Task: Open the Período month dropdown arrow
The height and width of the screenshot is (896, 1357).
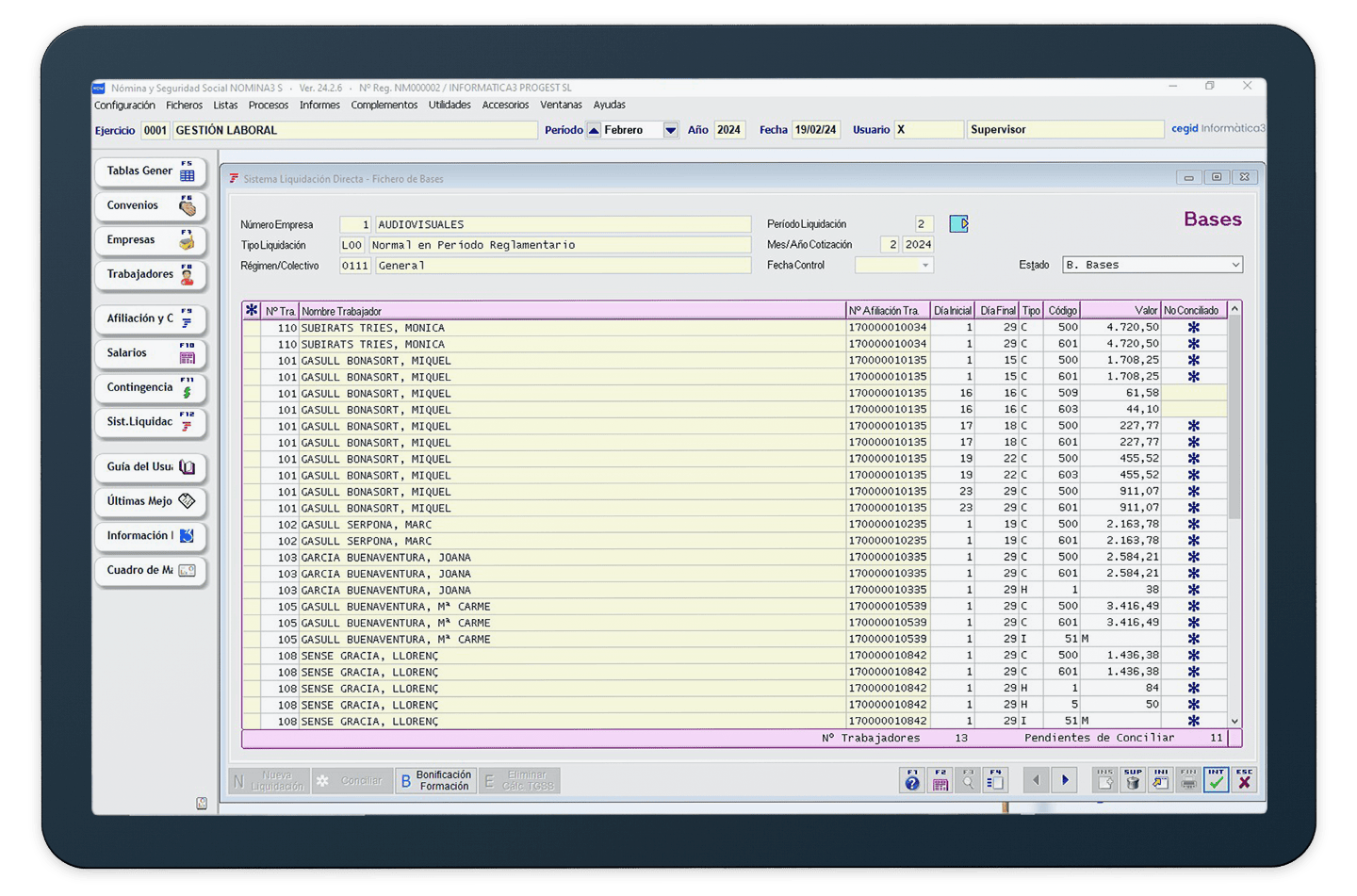Action: [670, 131]
